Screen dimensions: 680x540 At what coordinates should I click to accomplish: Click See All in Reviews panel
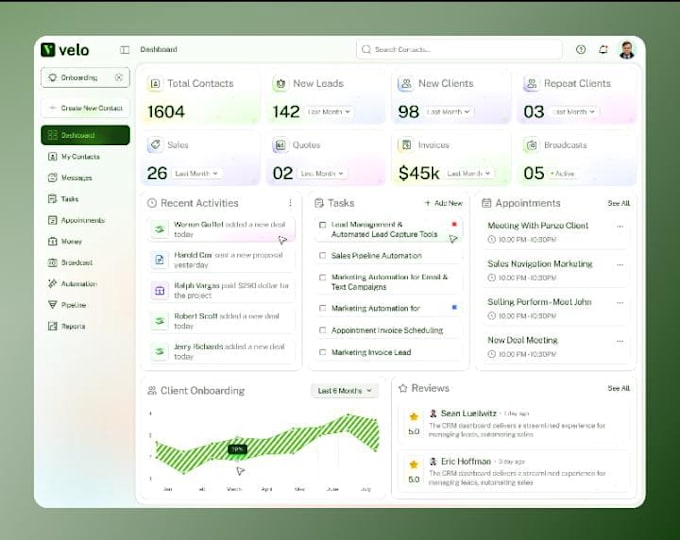619,388
